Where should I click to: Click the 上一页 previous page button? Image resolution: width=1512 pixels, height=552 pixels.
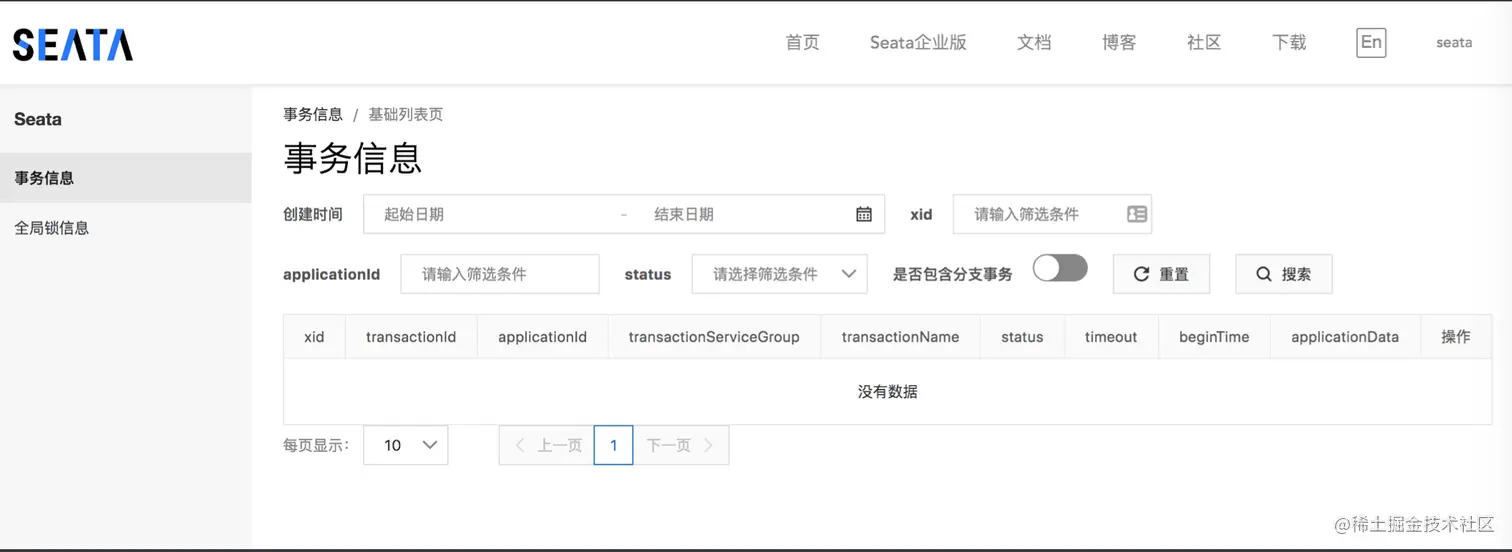coord(546,445)
